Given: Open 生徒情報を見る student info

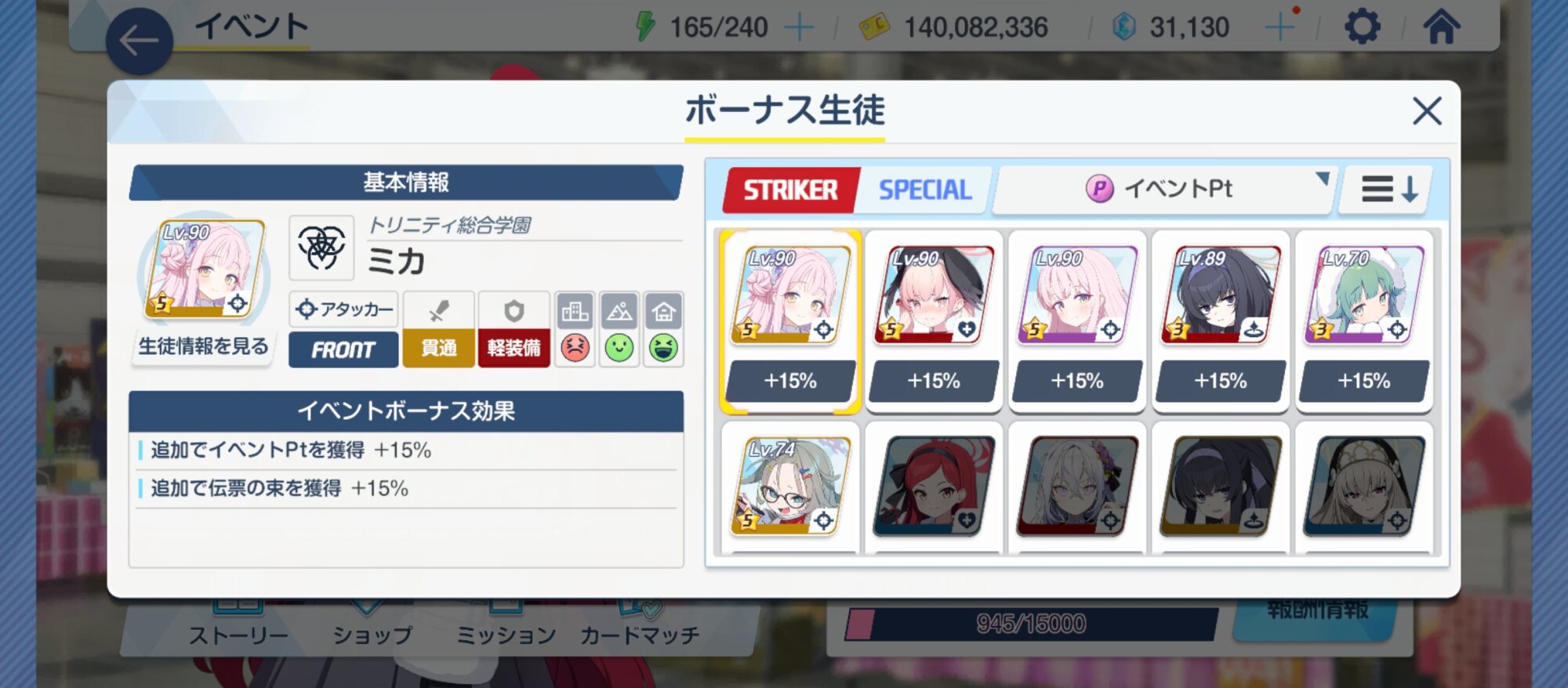Looking at the screenshot, I should pyautogui.click(x=204, y=346).
